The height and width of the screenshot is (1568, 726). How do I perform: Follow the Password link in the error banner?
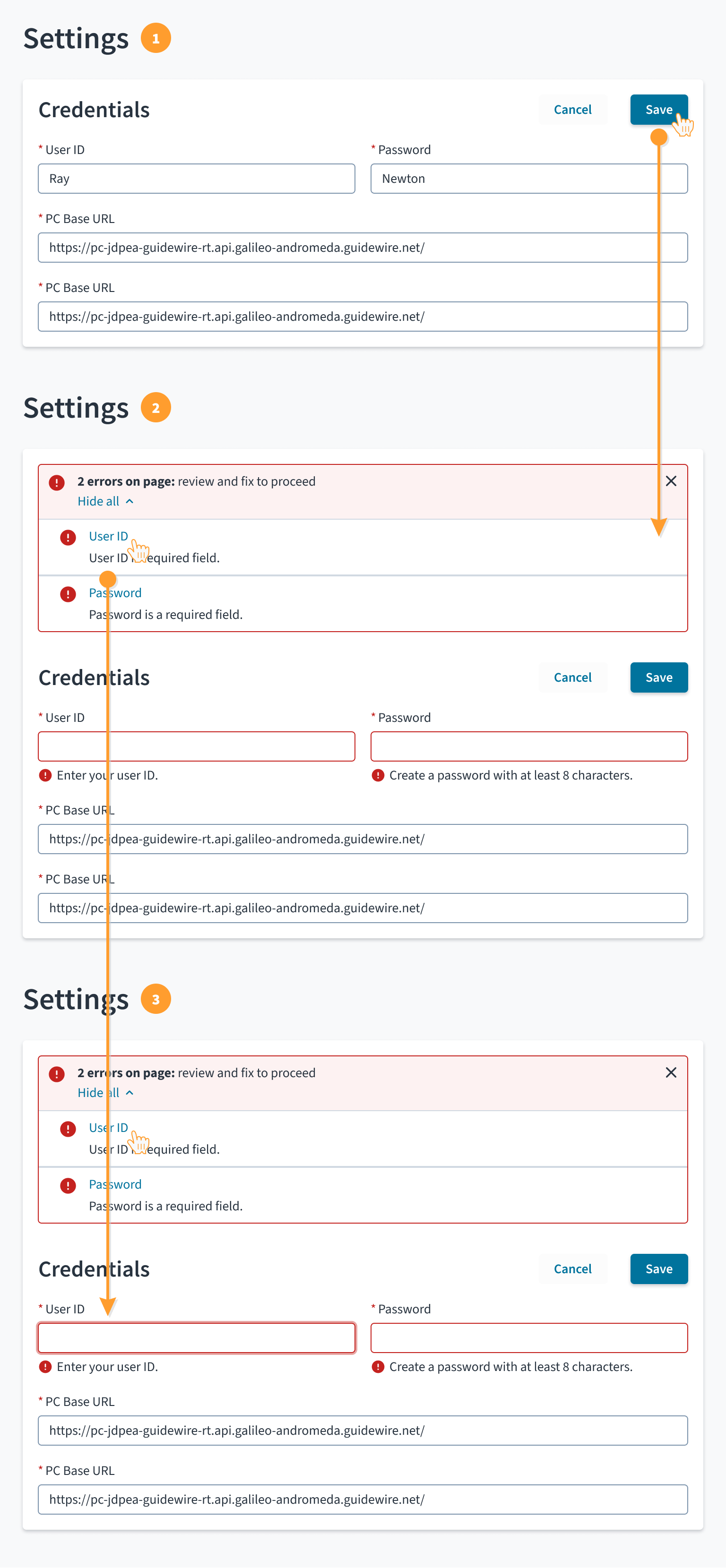tap(115, 592)
